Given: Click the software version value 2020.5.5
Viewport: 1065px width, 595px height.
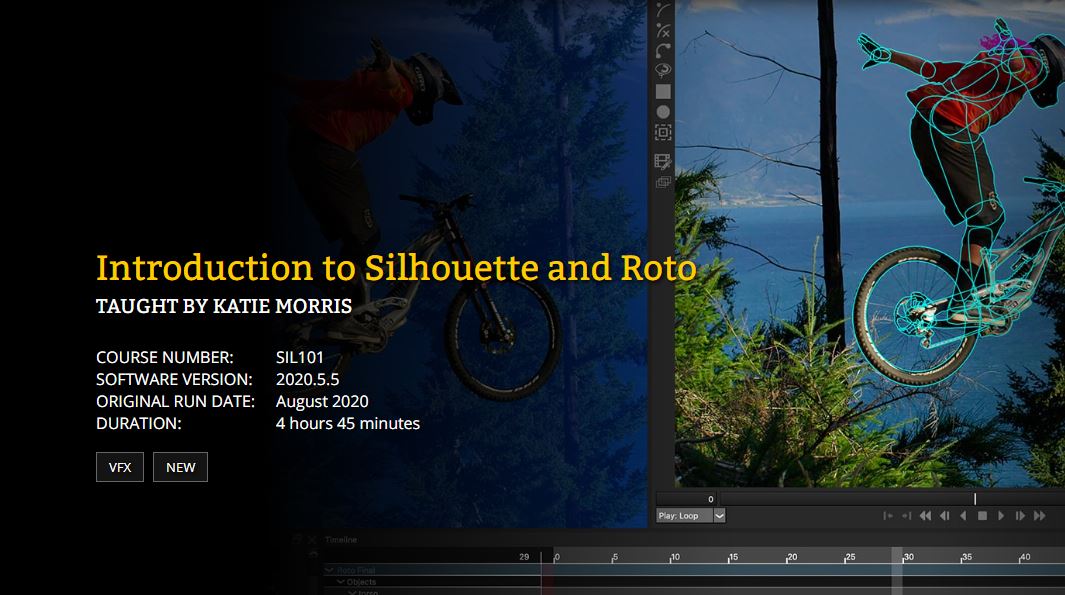Looking at the screenshot, I should [x=307, y=379].
